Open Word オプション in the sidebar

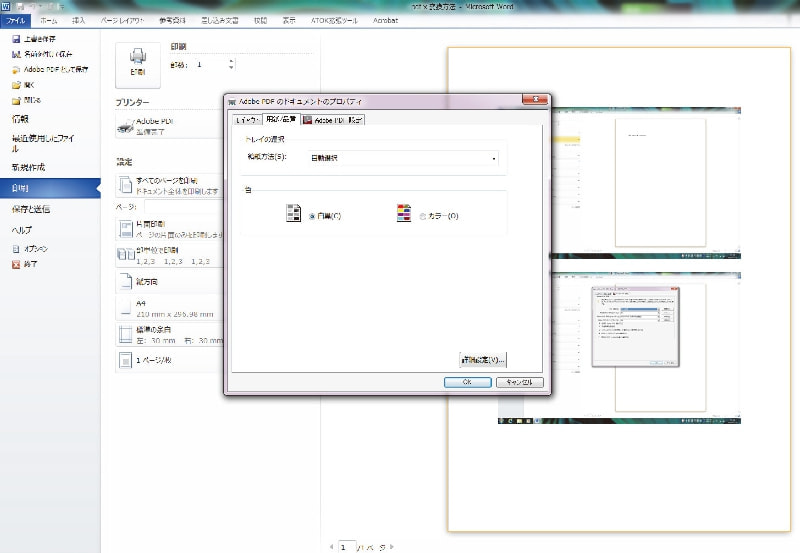(x=30, y=249)
